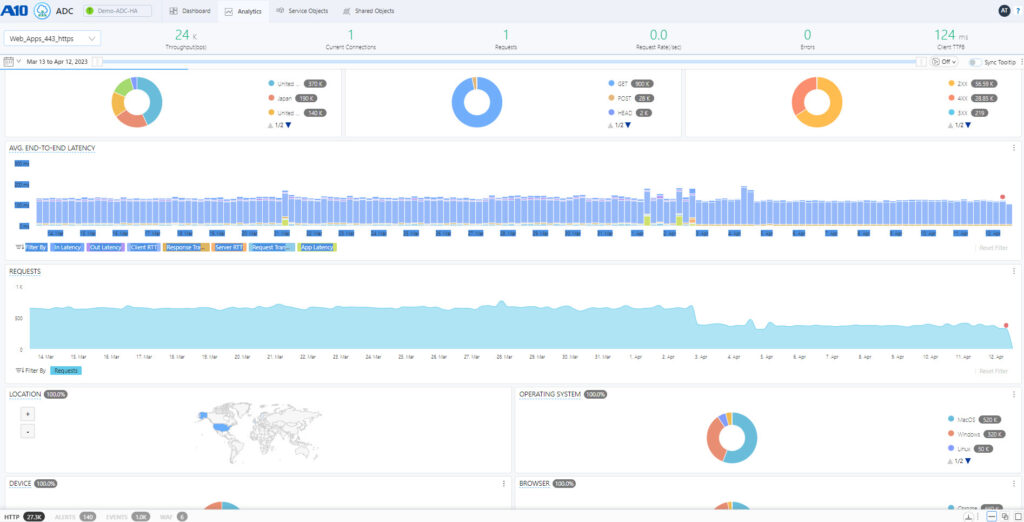Expand the date range chevron next to calendar
Image resolution: width=1024 pixels, height=522 pixels.
tap(19, 61)
